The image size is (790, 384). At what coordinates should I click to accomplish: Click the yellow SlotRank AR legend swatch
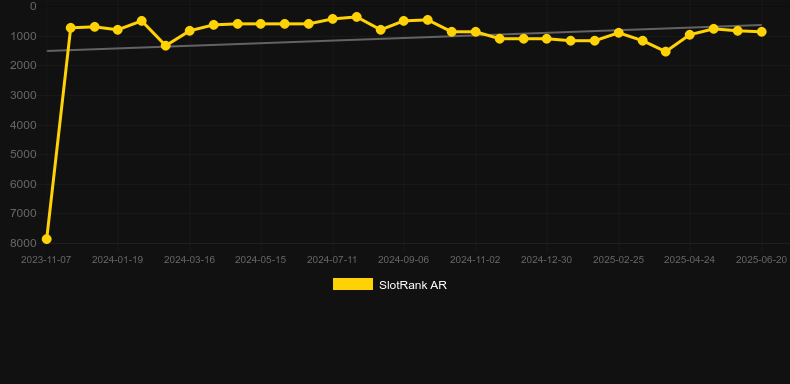coord(353,284)
